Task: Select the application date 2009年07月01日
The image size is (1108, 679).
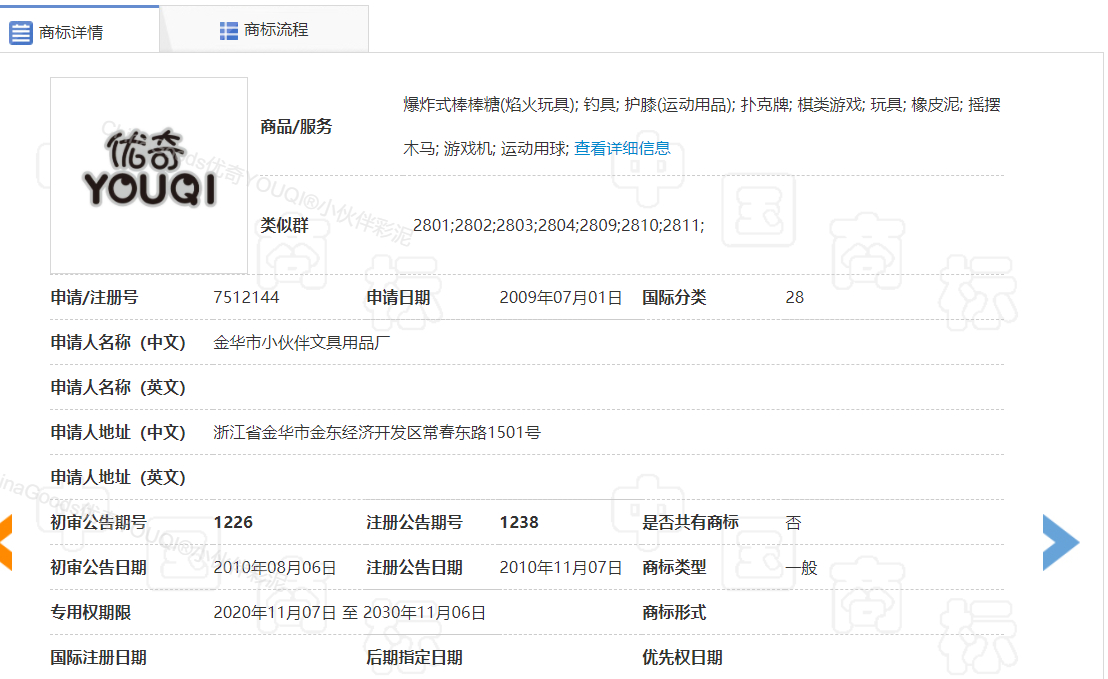Action: [560, 297]
